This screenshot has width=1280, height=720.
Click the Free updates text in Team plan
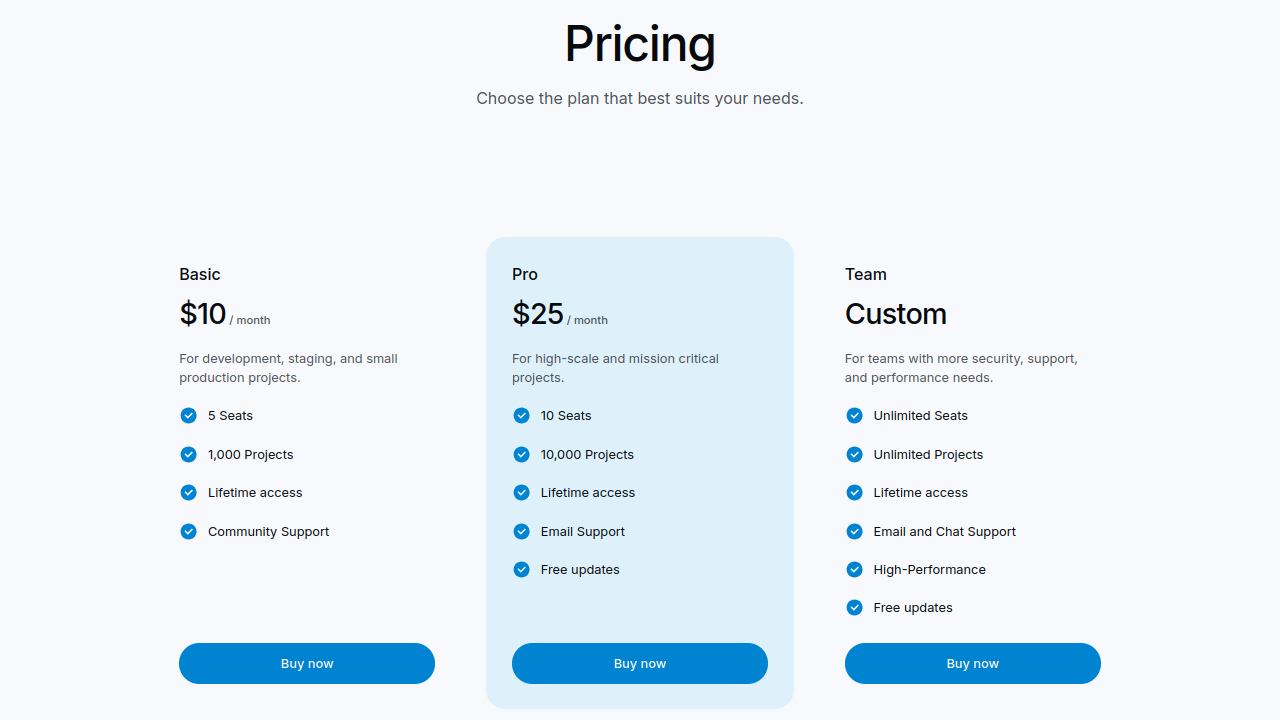click(913, 607)
